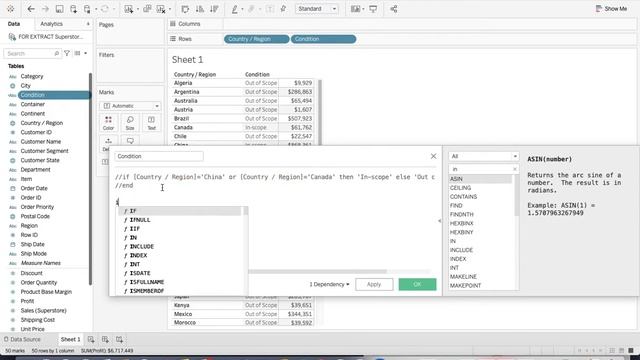Open the Analytics pane options arrow

coord(88,24)
